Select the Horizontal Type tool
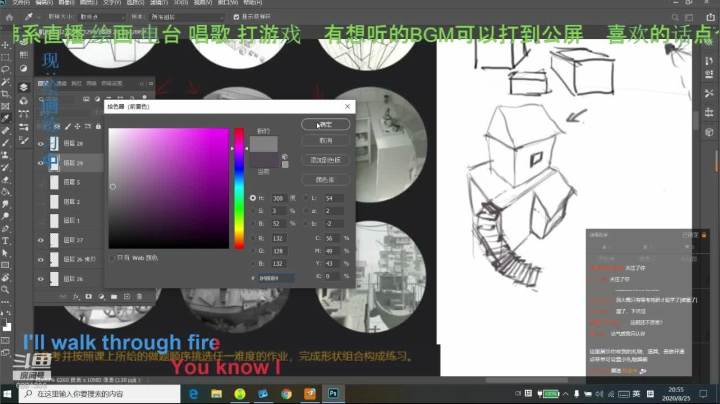Screen dimensions: 720x404 (6, 241)
